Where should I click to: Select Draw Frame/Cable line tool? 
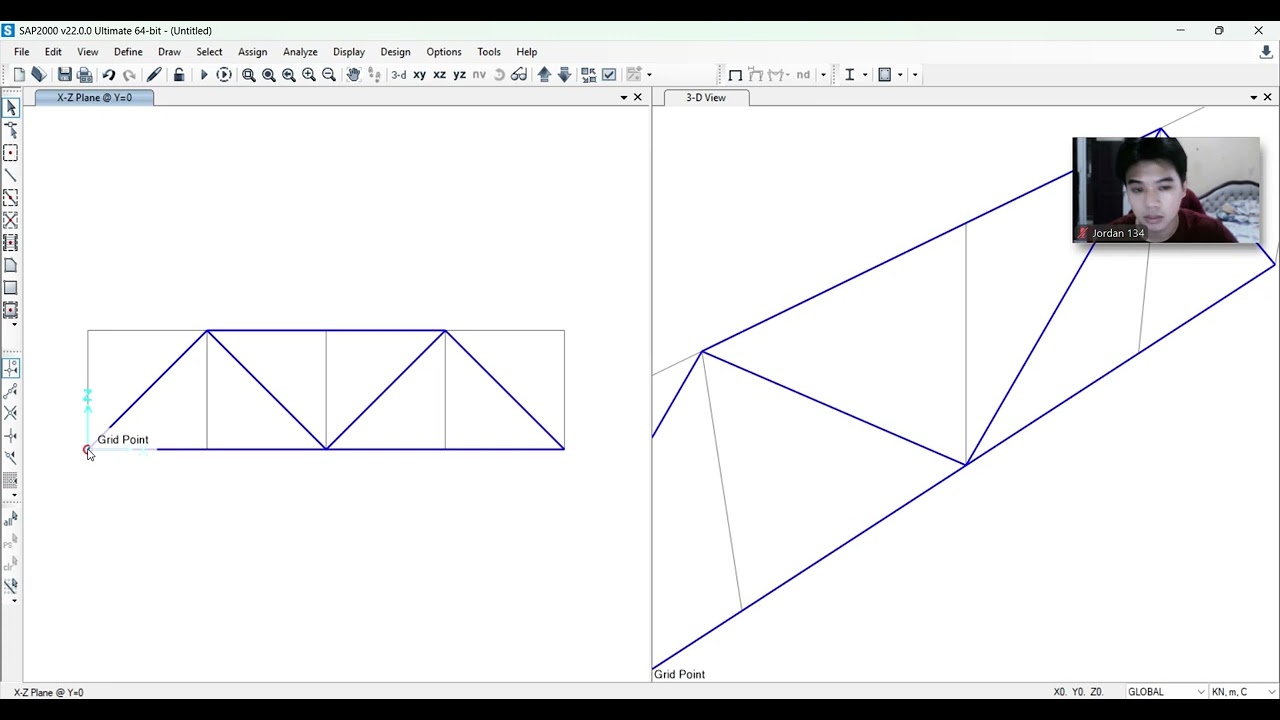pos(11,176)
